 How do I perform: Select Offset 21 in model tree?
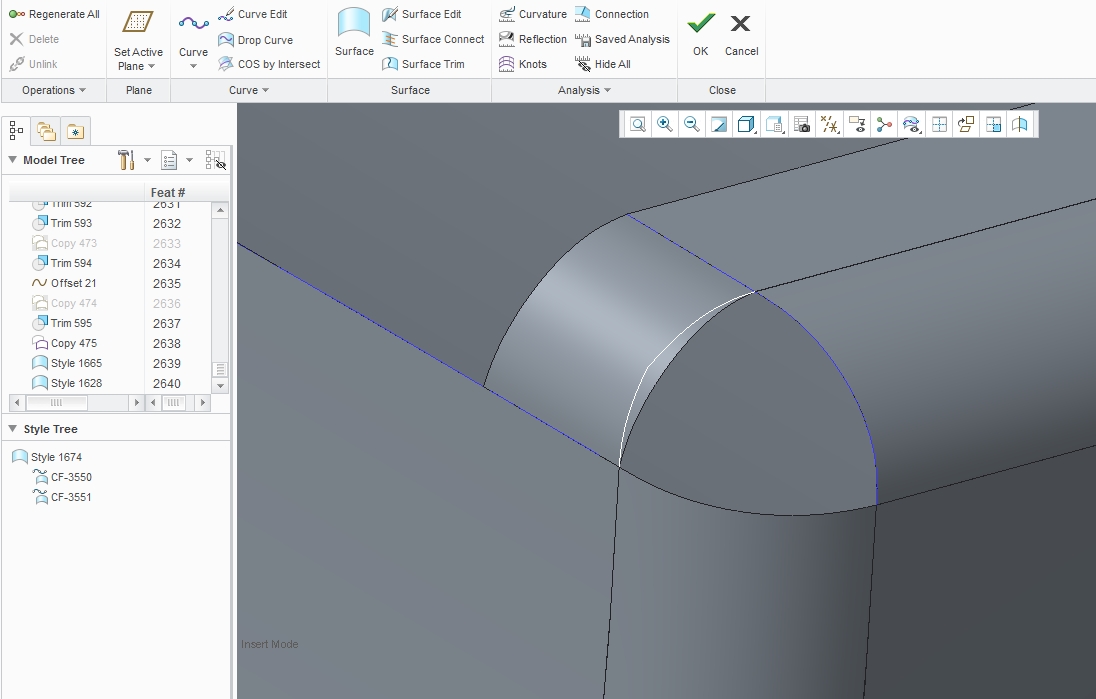pyautogui.click(x=64, y=283)
